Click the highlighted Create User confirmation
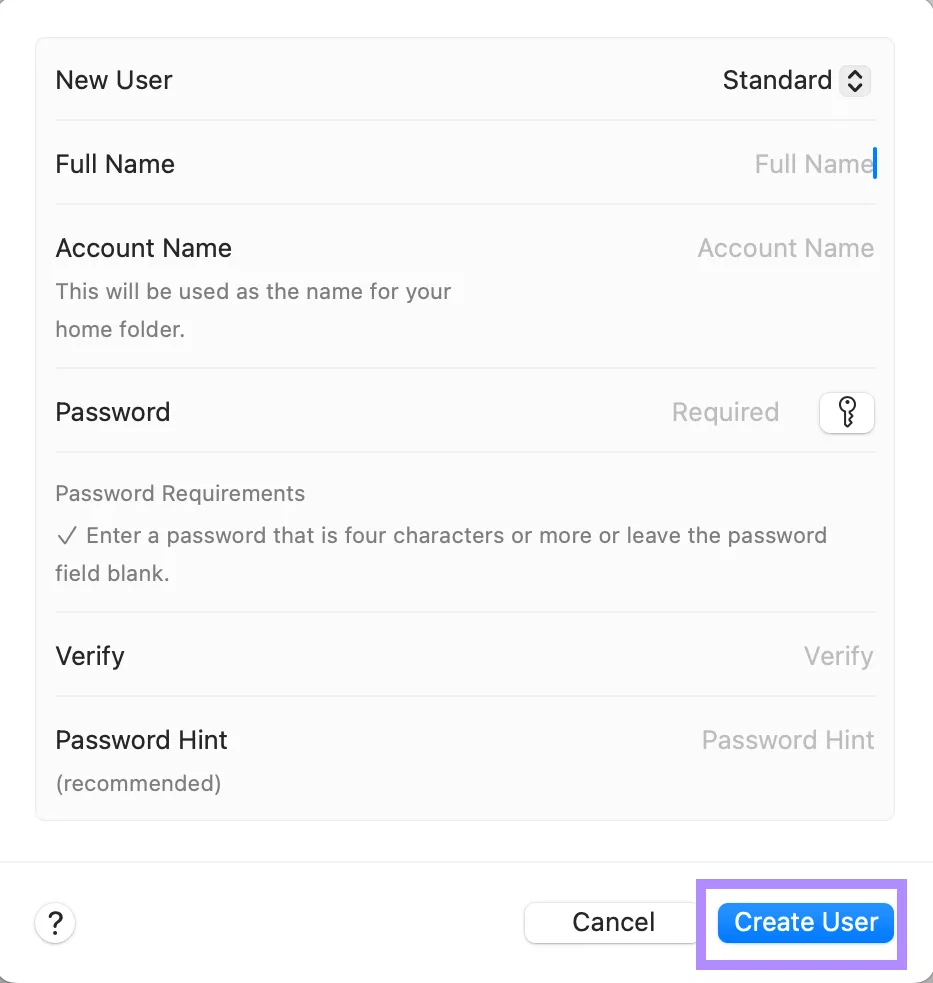The width and height of the screenshot is (933, 983). [804, 922]
